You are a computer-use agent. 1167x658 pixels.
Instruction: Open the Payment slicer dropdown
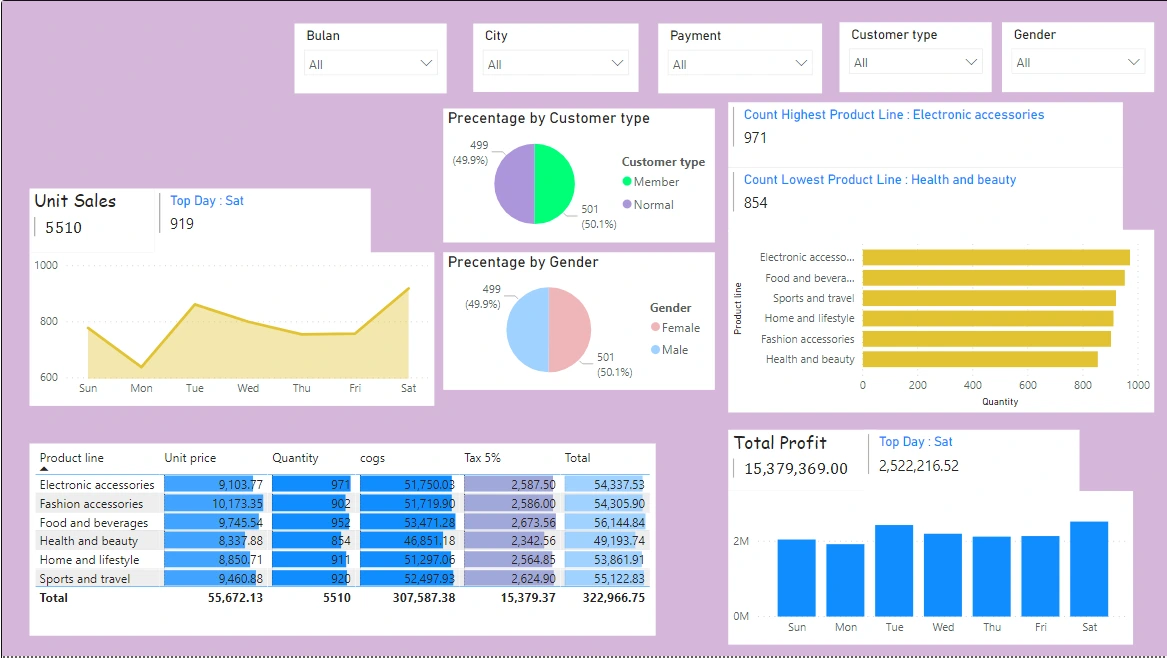[740, 63]
